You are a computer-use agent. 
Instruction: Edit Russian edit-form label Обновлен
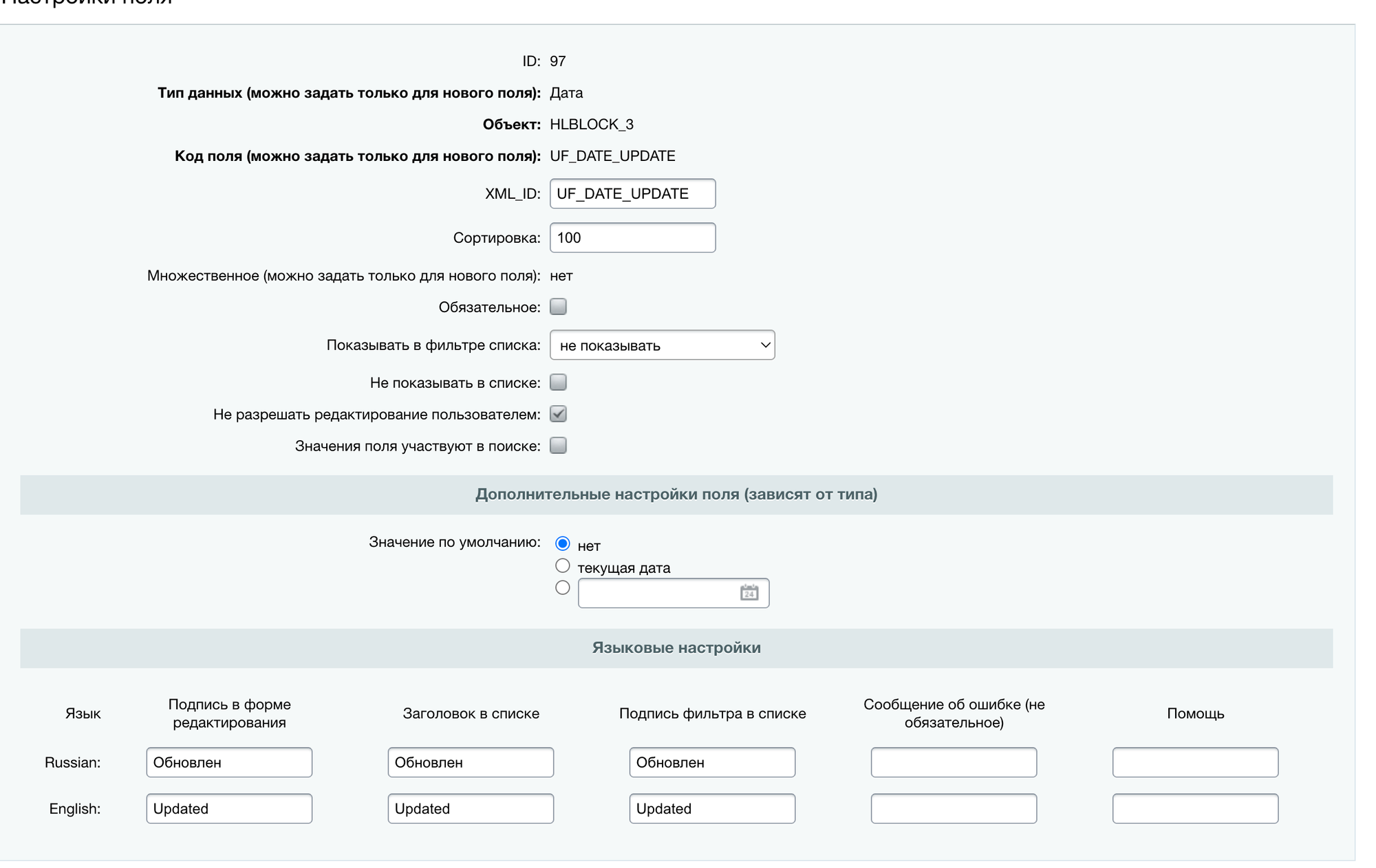(229, 763)
